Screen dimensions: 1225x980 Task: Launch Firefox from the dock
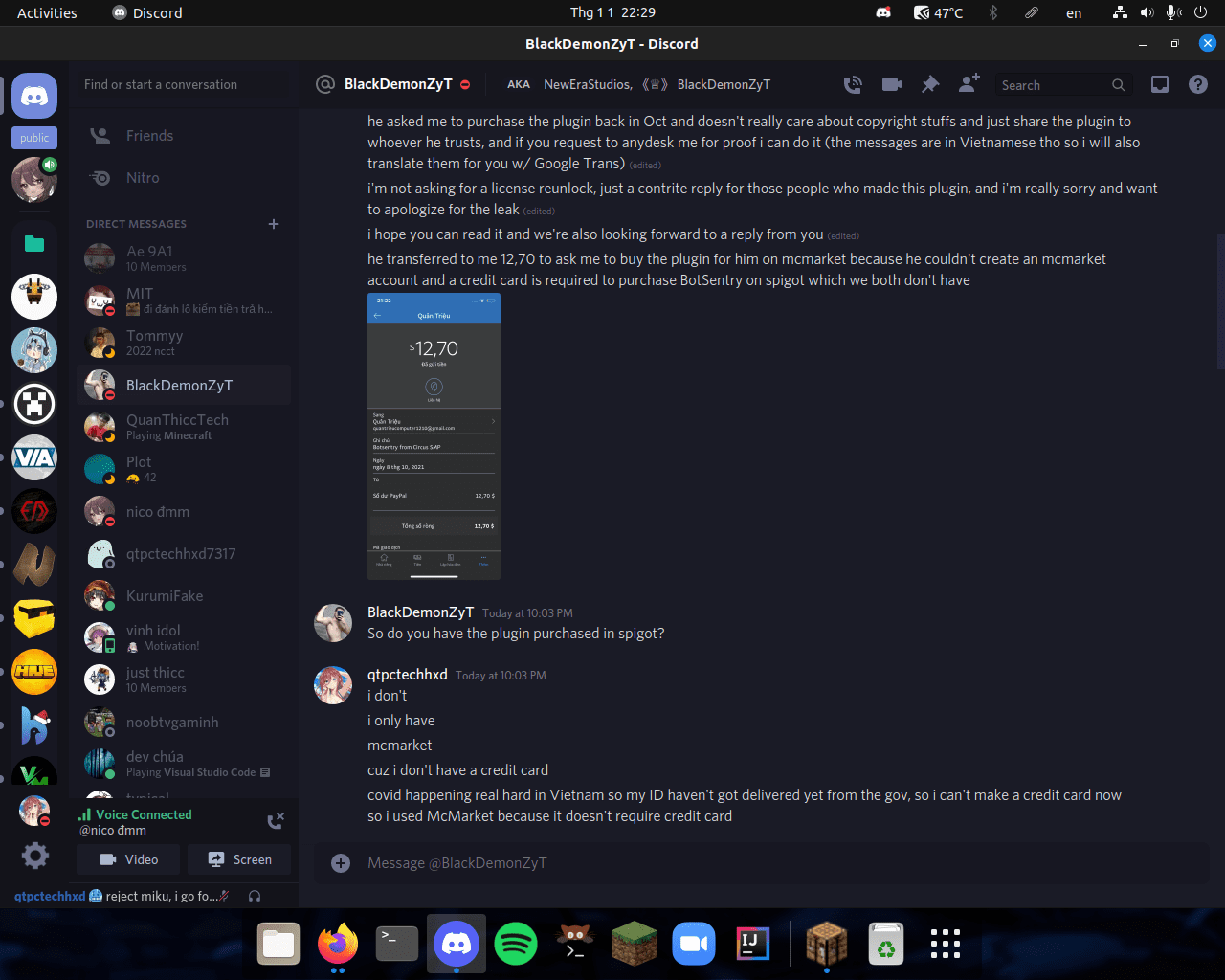(x=338, y=945)
